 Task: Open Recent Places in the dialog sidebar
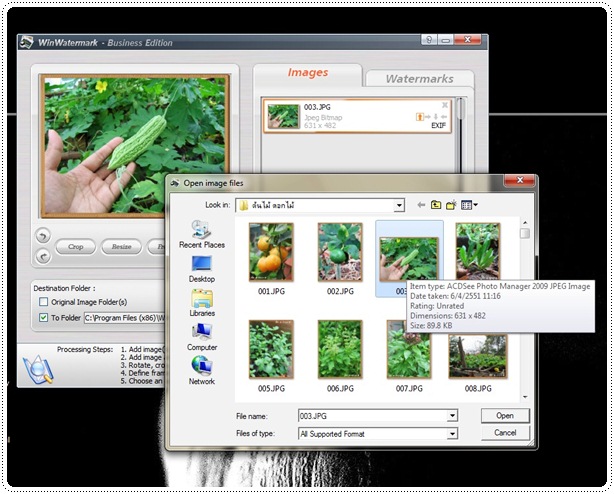[x=202, y=234]
